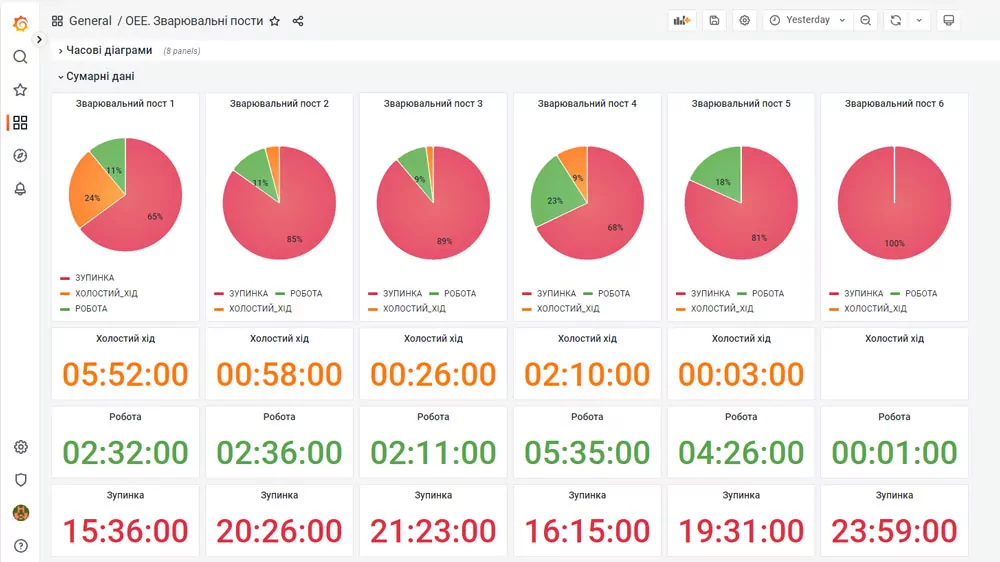Click the (8 panels) label
This screenshot has height=562, width=1000.
[182, 51]
